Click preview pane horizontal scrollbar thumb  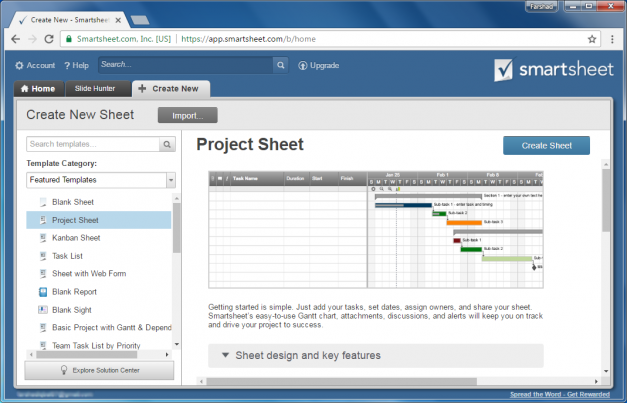tap(341, 381)
